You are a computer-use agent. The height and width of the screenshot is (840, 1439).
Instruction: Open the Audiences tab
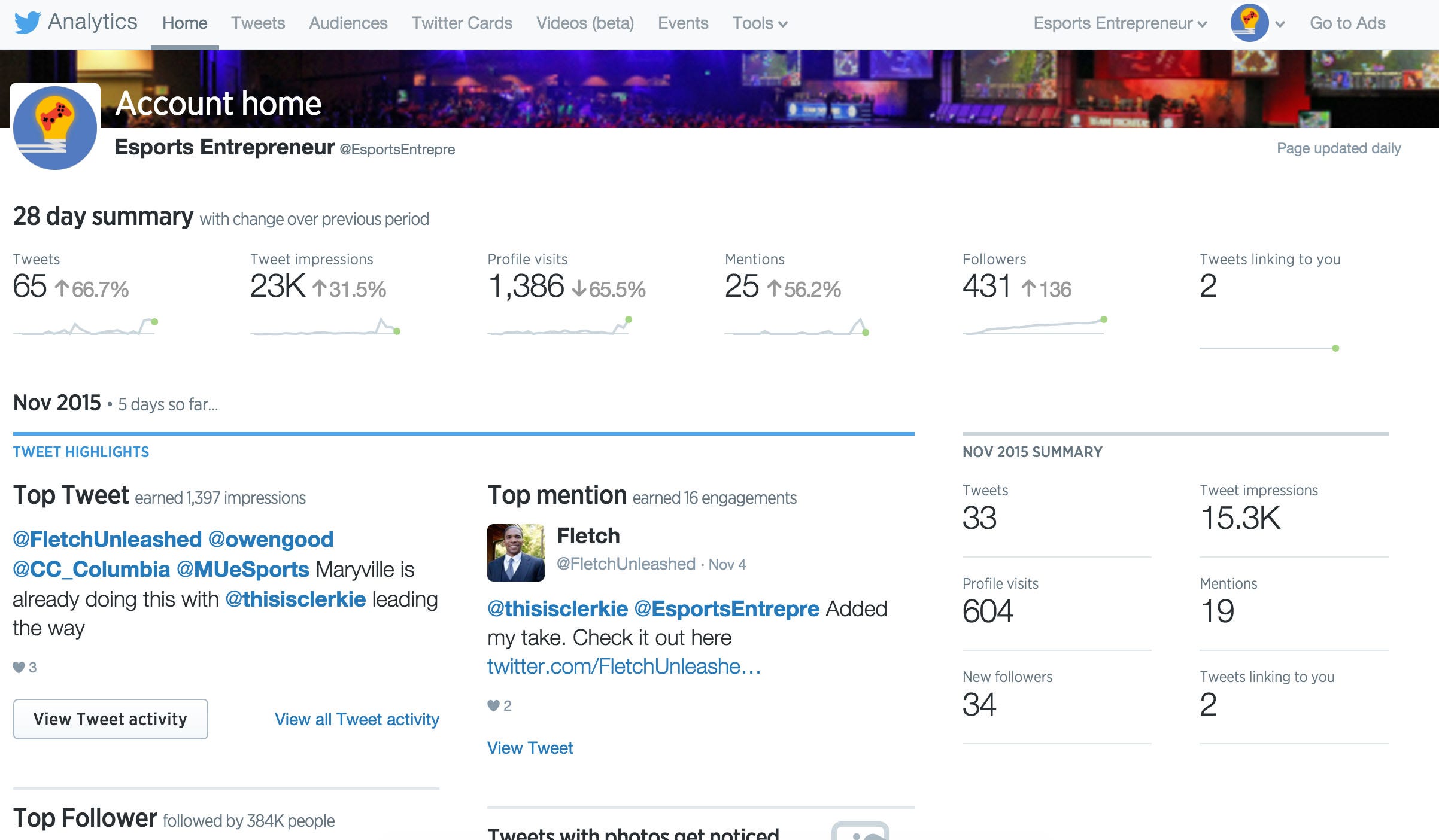348,23
